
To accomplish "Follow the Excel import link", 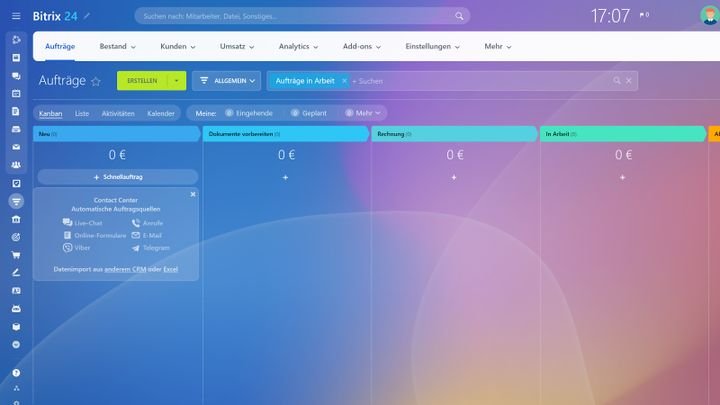I will click(170, 269).
